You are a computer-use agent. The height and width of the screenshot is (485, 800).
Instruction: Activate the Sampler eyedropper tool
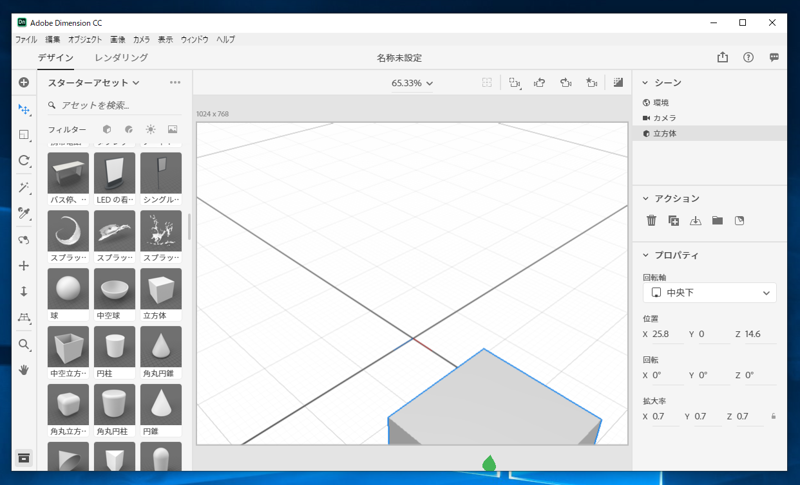point(24,213)
